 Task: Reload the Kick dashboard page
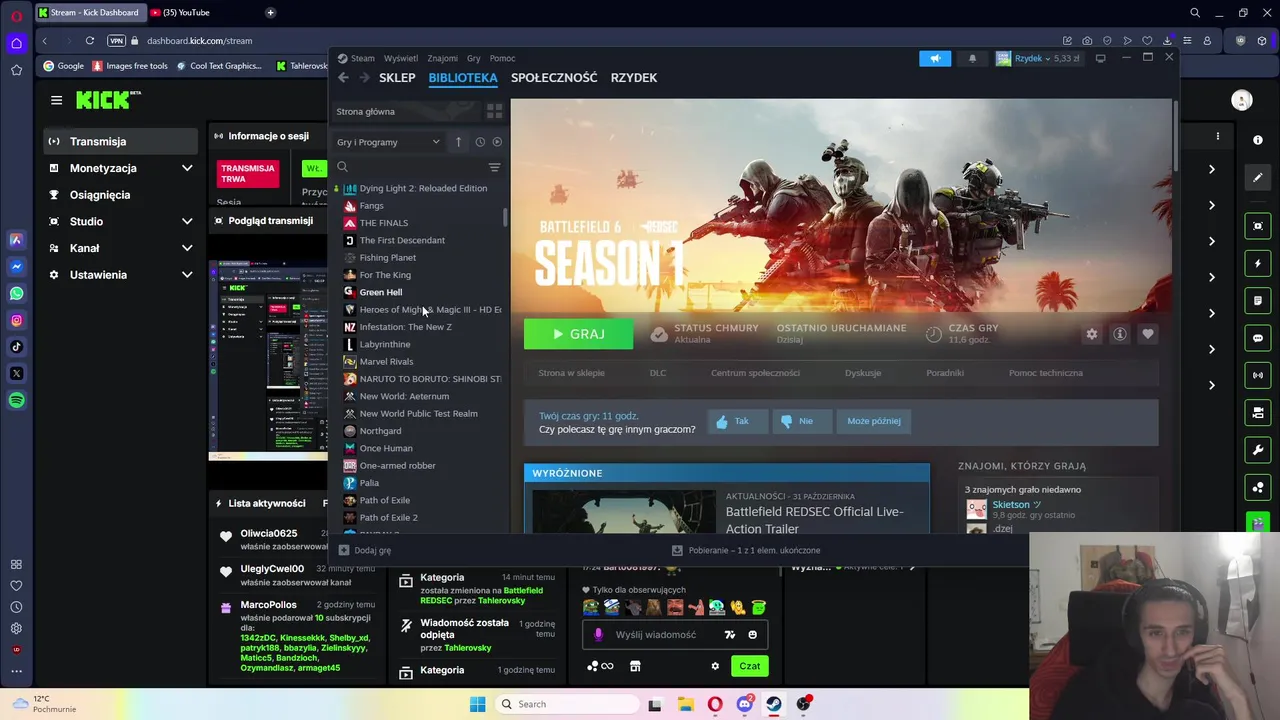(90, 41)
